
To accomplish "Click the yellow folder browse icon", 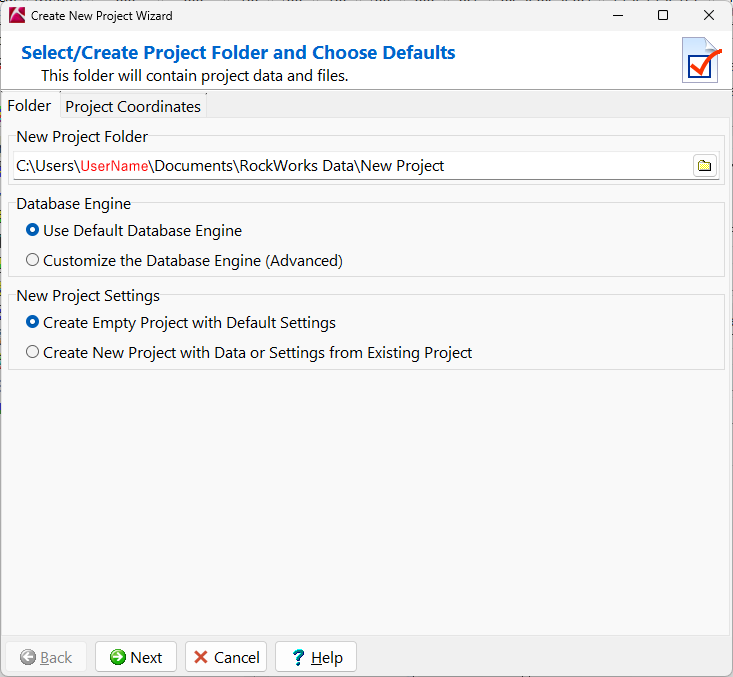I will (x=705, y=166).
